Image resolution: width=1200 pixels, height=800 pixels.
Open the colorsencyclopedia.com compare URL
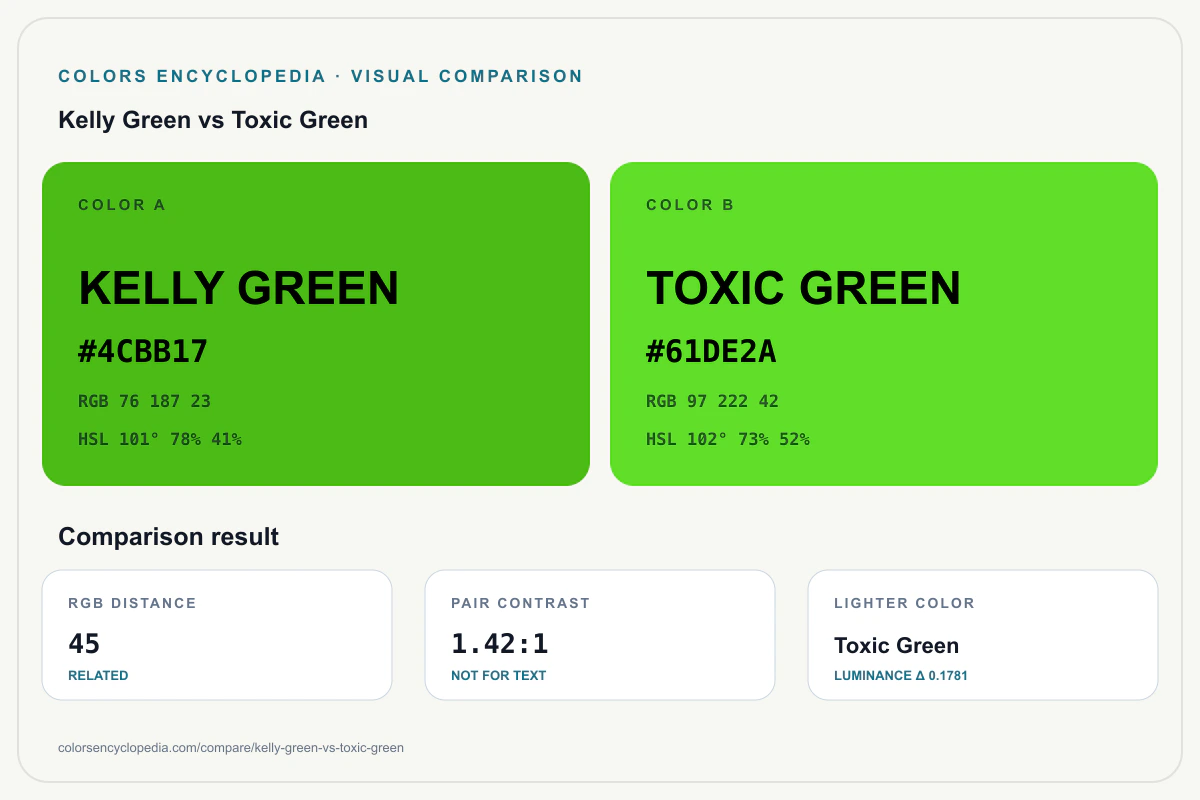pyautogui.click(x=231, y=748)
